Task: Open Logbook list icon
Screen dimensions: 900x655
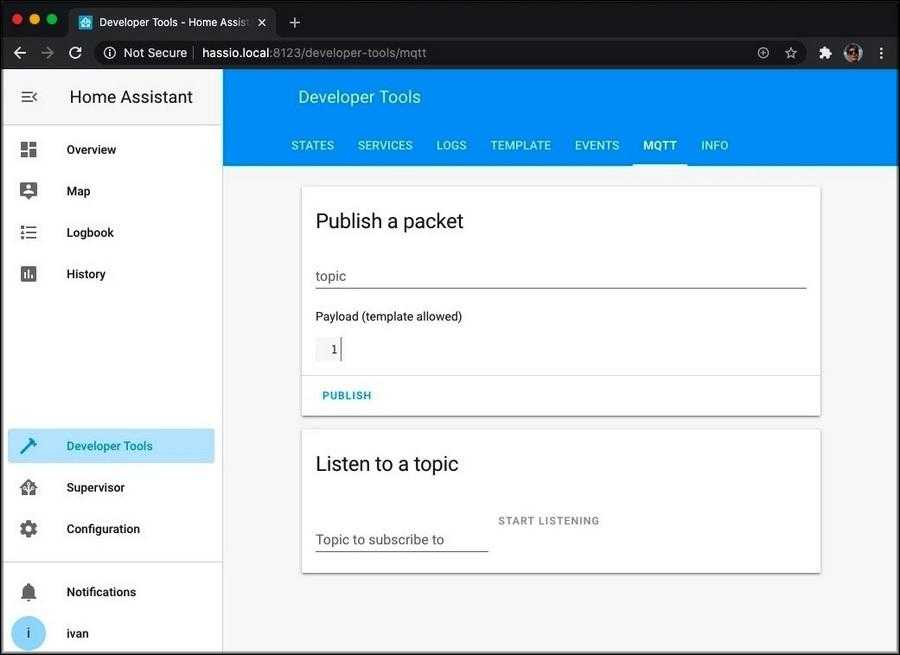Action: [29, 233]
